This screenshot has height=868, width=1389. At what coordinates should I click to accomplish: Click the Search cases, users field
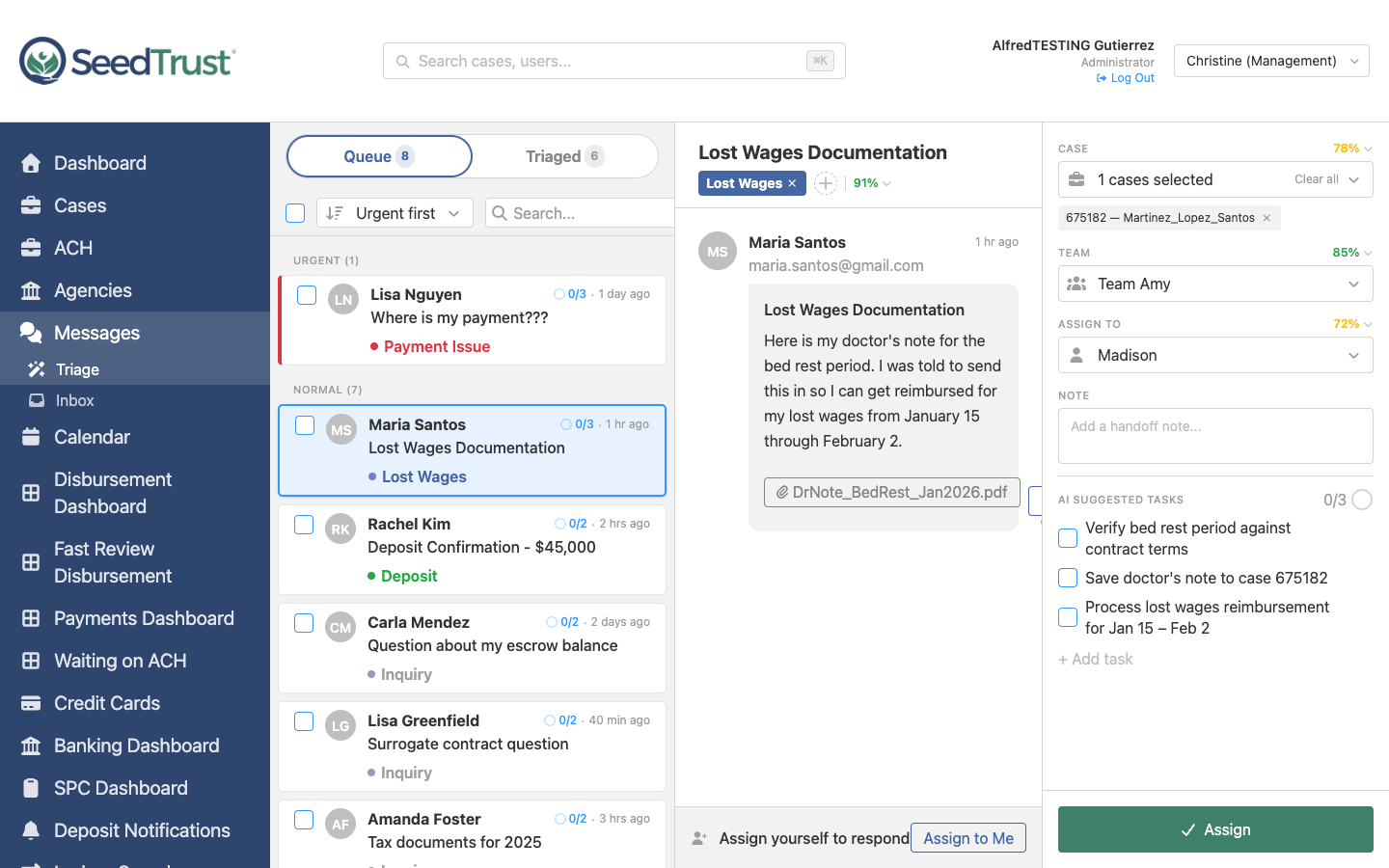click(614, 61)
